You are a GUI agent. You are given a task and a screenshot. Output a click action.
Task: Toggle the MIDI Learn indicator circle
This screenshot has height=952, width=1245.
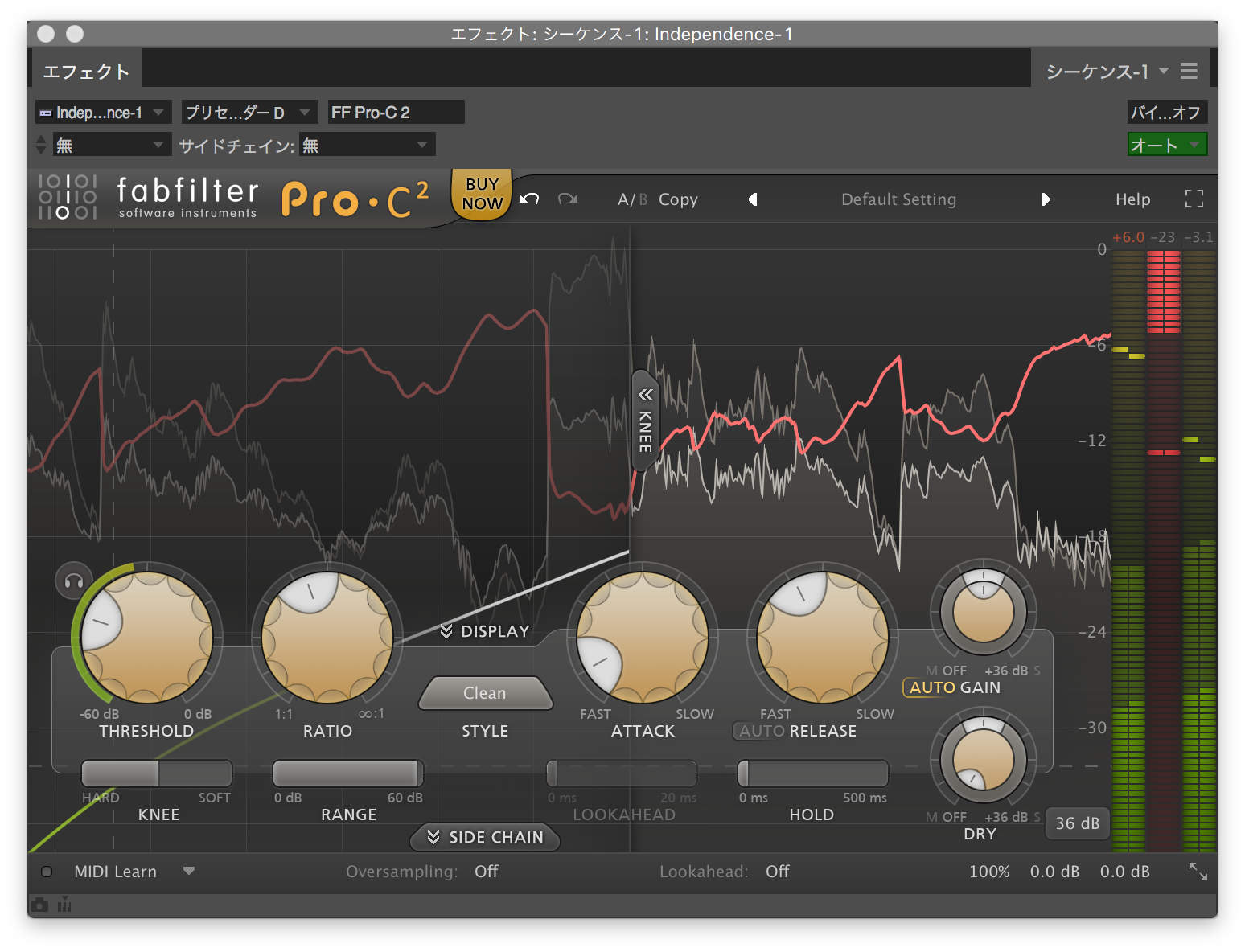tap(47, 872)
